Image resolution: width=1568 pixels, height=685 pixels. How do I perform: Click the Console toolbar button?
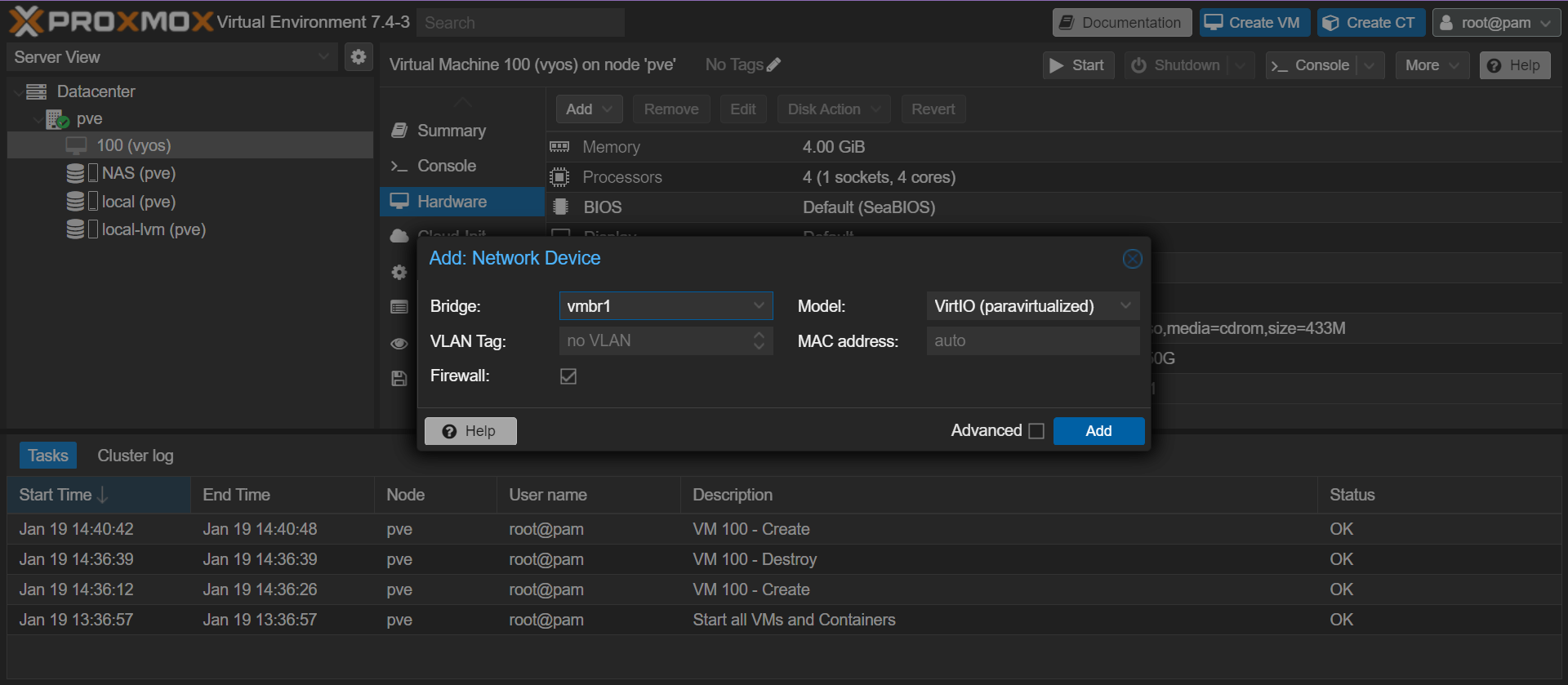[x=1311, y=65]
